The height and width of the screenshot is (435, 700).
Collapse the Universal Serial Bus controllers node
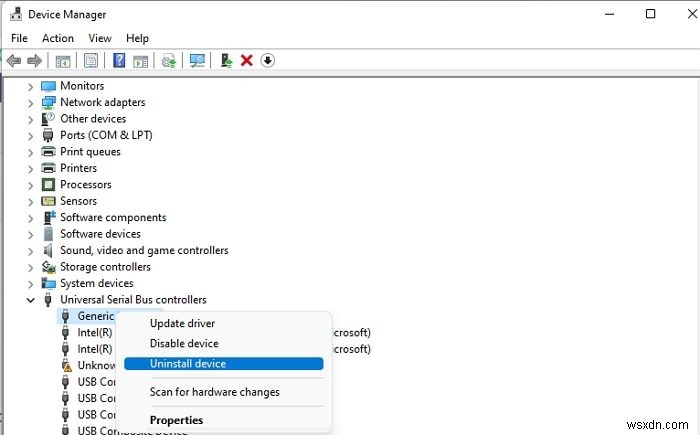click(30, 300)
